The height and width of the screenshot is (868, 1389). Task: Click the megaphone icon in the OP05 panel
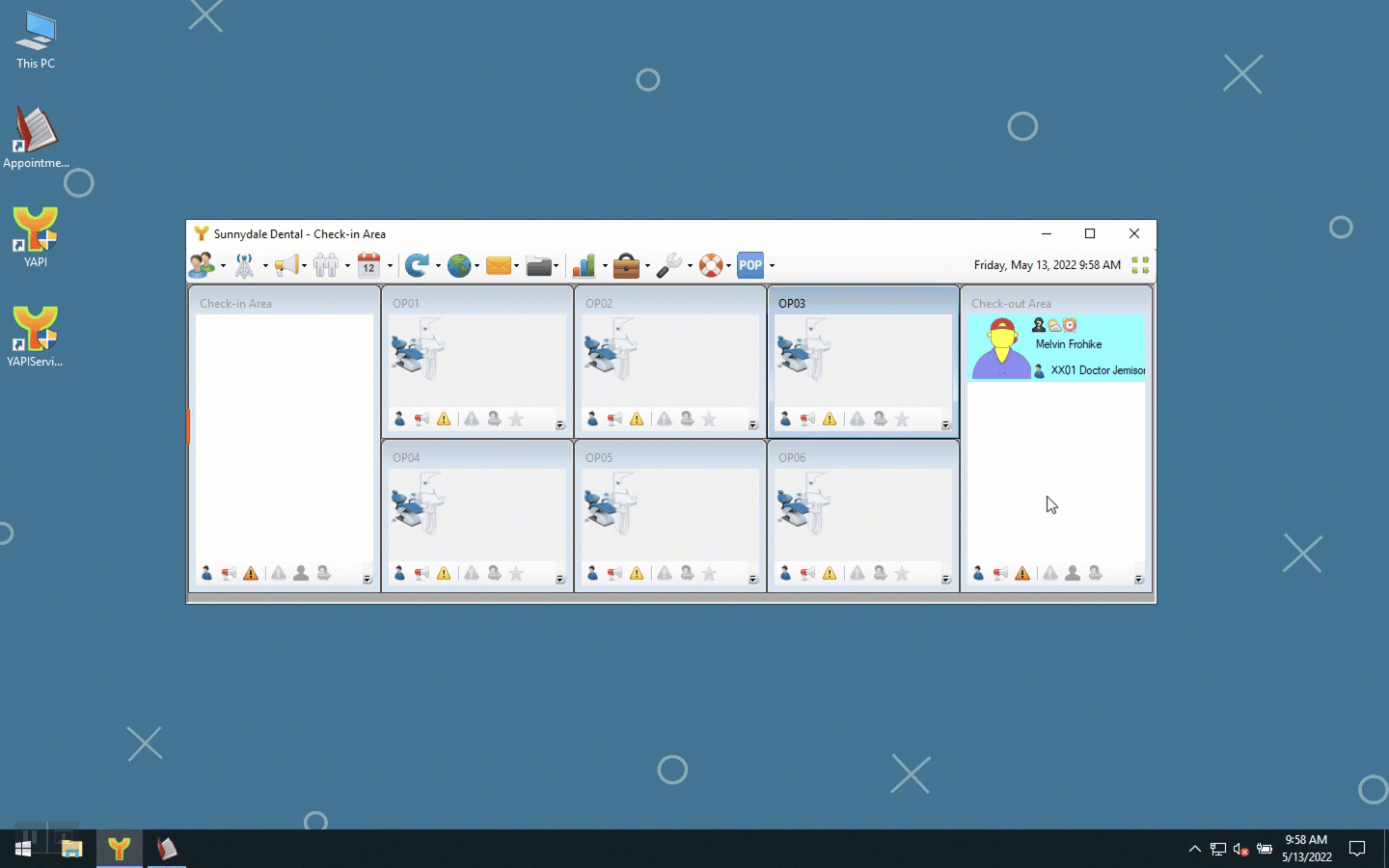614,573
